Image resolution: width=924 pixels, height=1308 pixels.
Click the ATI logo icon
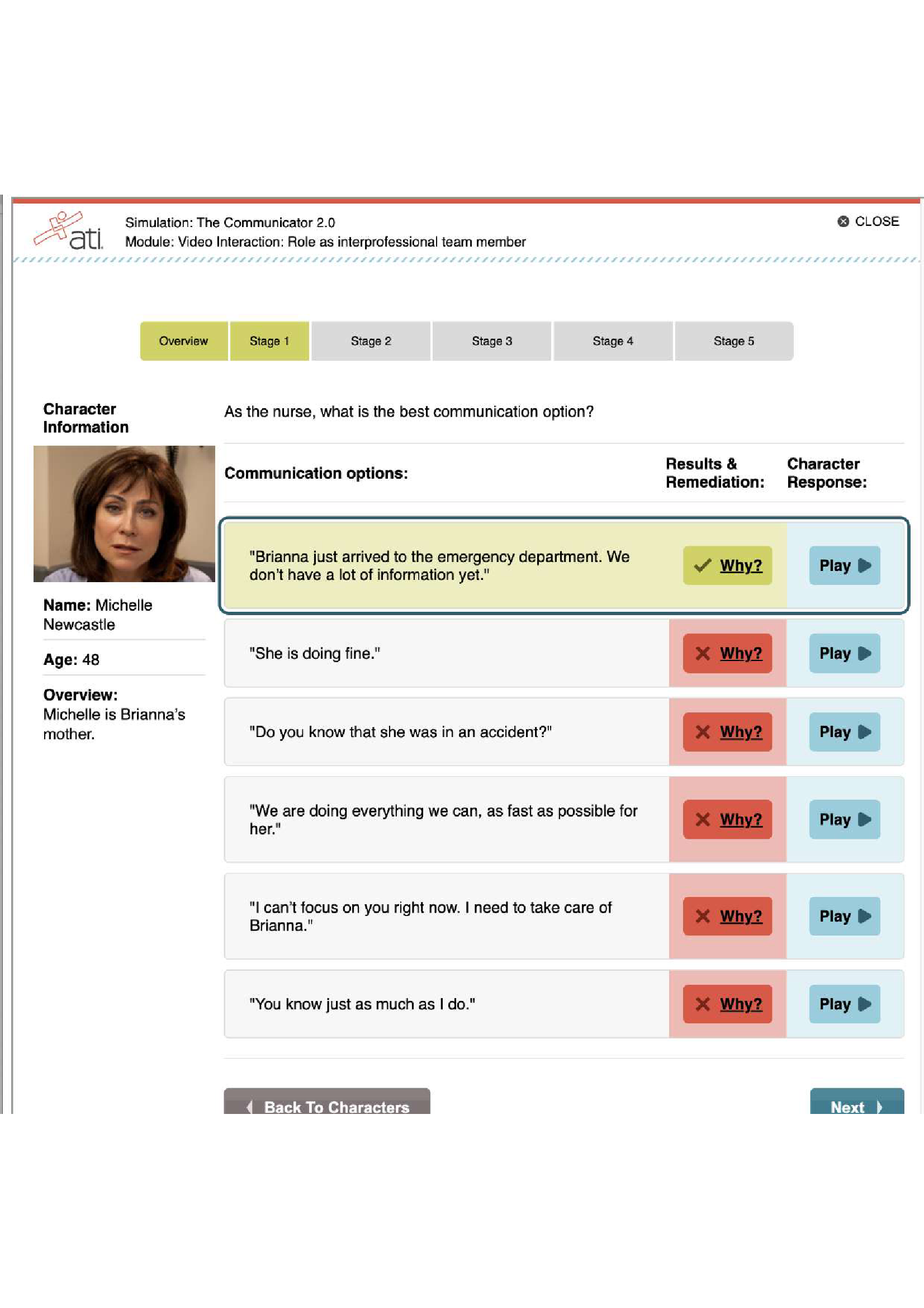[68, 231]
